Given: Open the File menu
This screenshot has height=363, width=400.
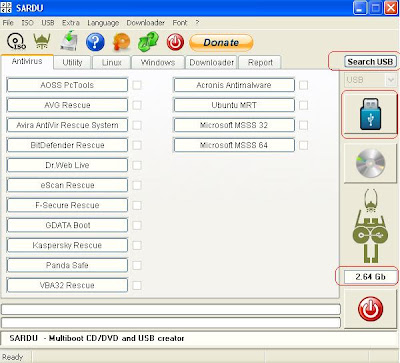Looking at the screenshot, I should 8,23.
